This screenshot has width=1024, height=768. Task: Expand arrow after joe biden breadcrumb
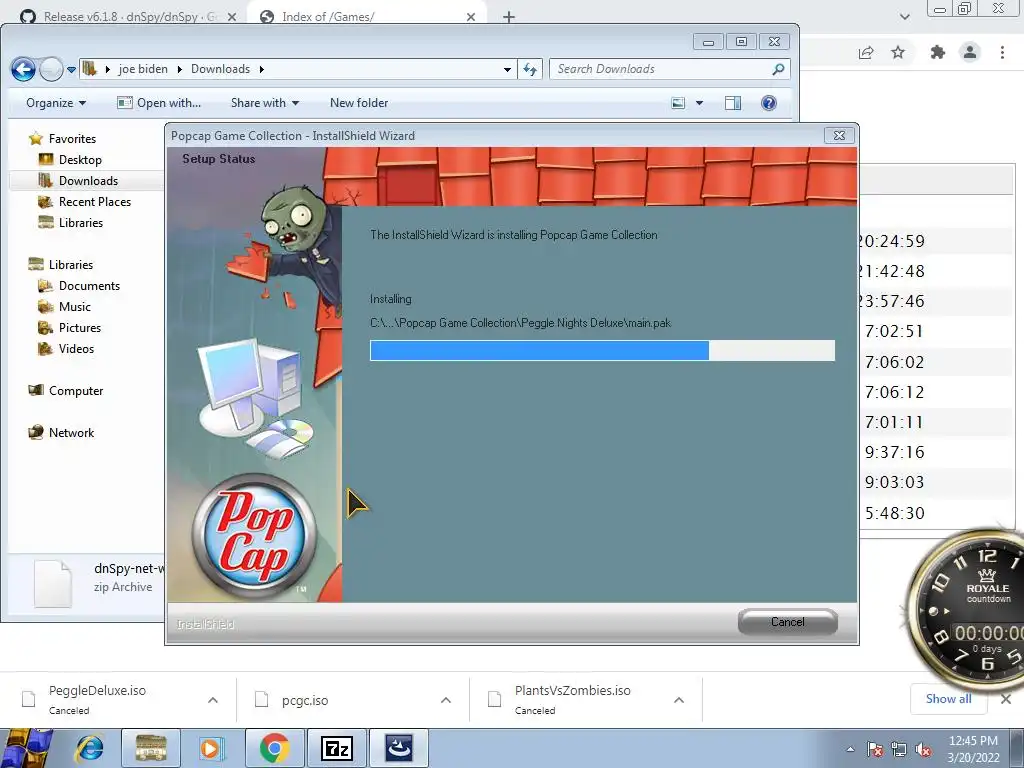(180, 69)
